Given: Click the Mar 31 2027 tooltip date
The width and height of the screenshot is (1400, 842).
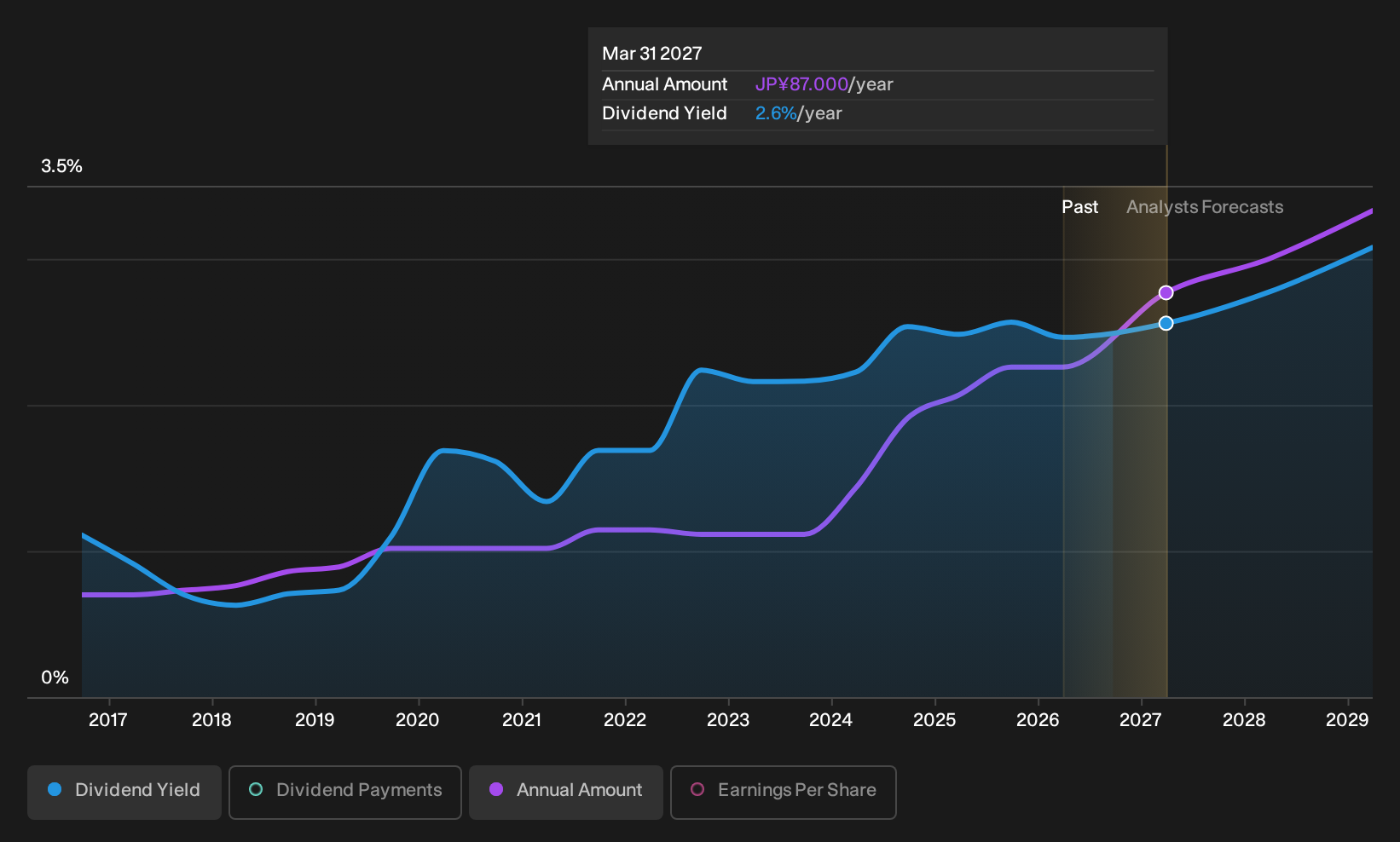Looking at the screenshot, I should click(652, 54).
